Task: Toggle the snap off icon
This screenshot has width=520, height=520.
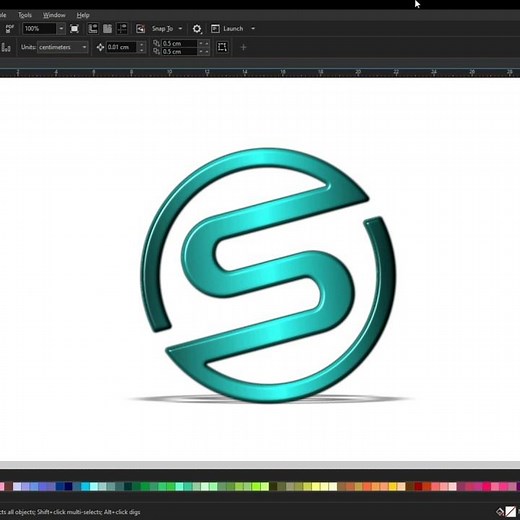Action: pos(140,29)
